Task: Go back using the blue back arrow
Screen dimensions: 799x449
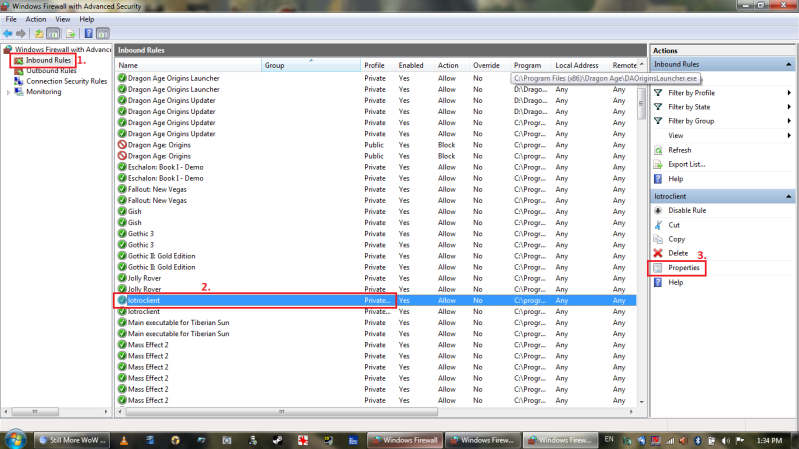Action: (8, 34)
